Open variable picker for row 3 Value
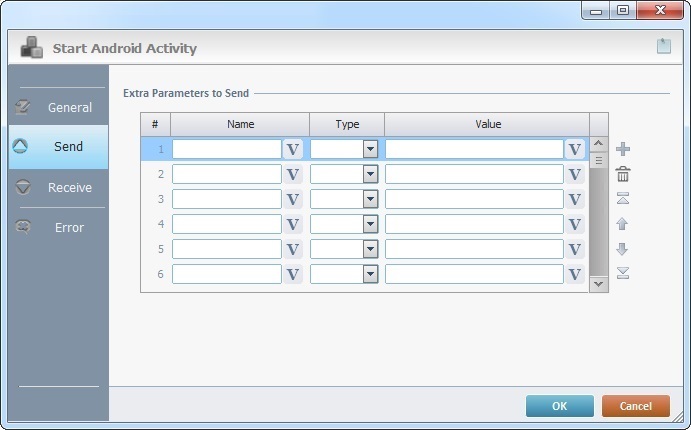This screenshot has width=691, height=430. [x=575, y=199]
